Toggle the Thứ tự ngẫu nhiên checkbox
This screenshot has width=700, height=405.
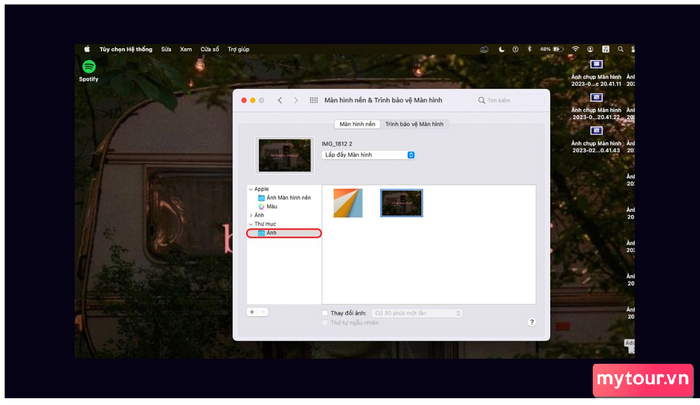pos(325,323)
